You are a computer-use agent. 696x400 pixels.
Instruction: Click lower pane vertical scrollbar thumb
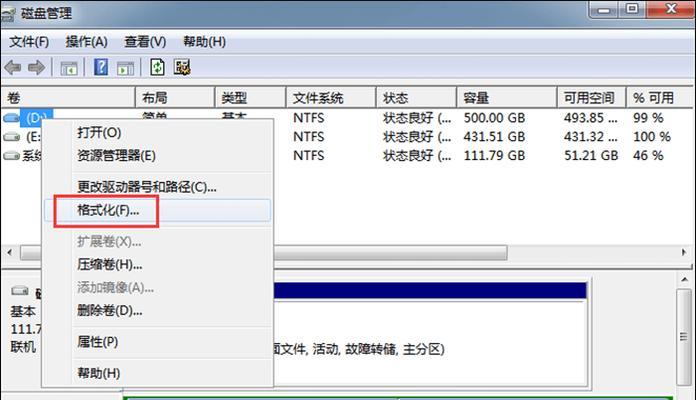[x=684, y=337]
